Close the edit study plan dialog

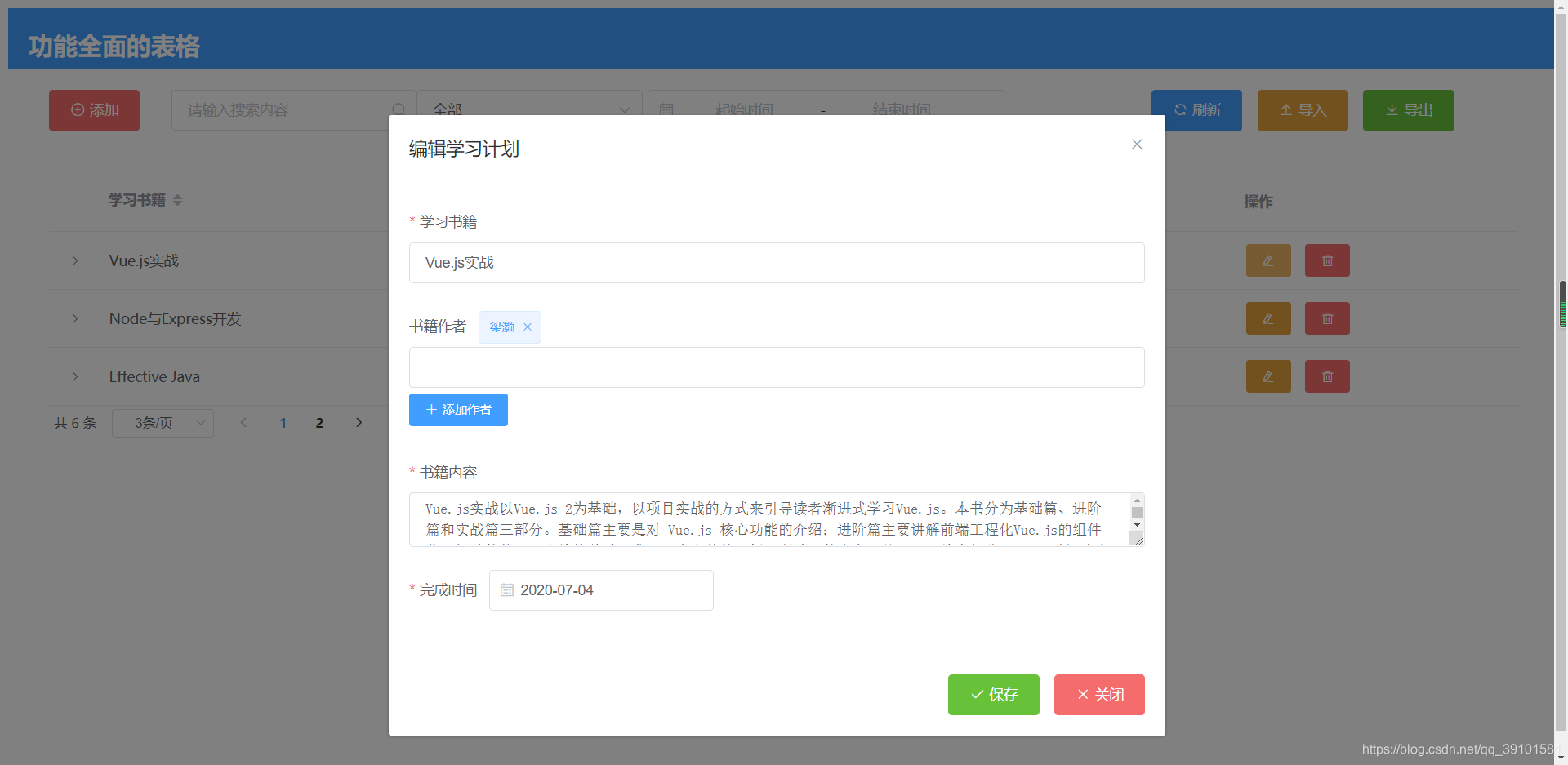(x=1137, y=145)
